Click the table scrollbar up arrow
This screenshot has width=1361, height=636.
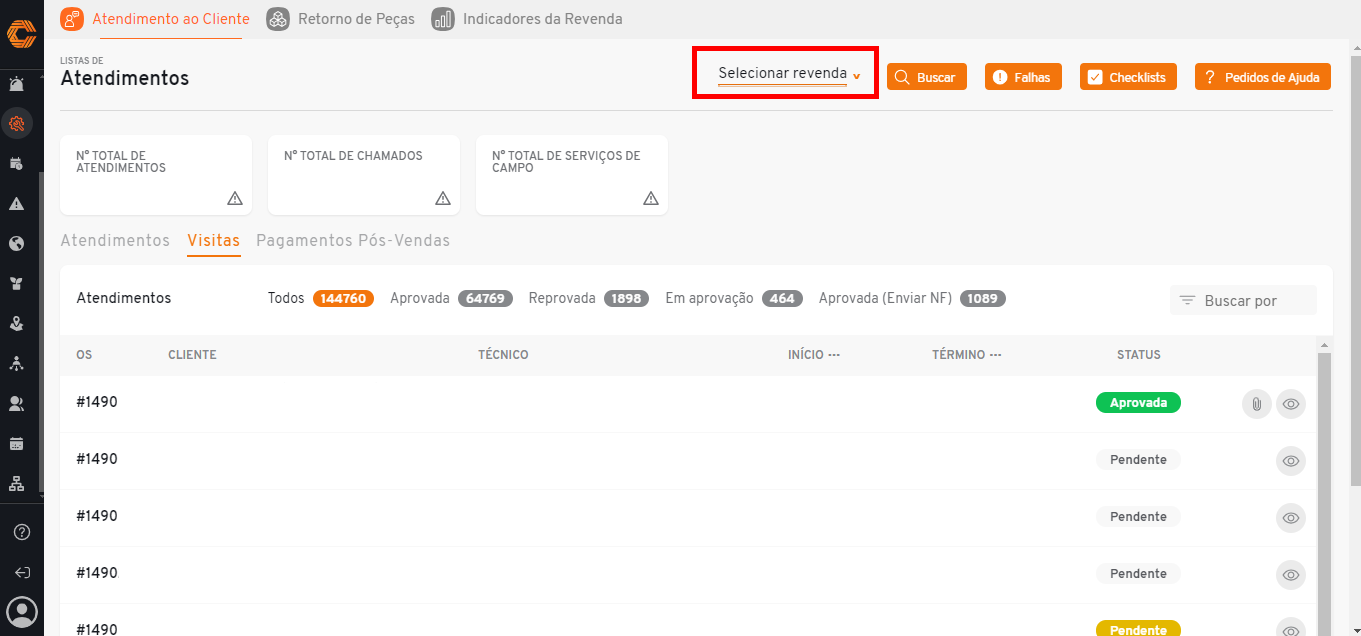(1325, 345)
